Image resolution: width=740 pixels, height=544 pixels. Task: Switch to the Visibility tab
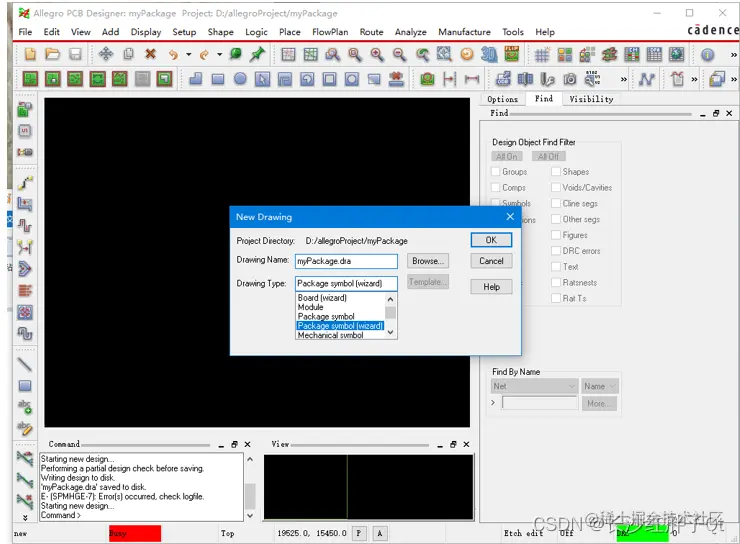[591, 99]
